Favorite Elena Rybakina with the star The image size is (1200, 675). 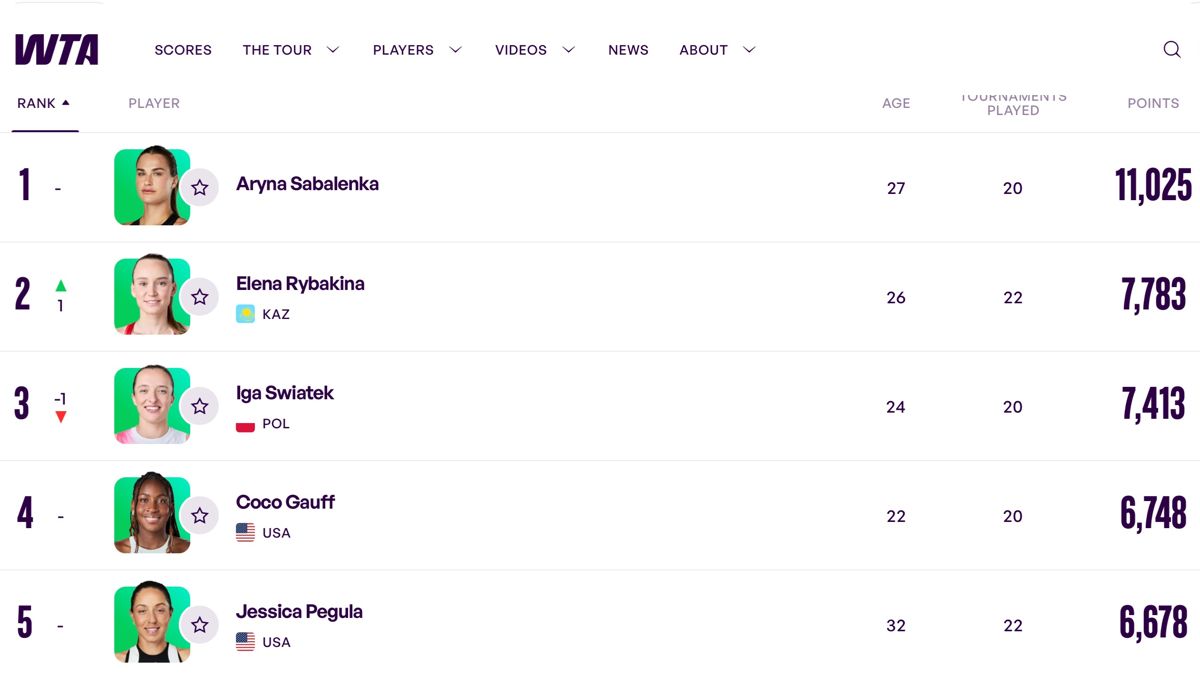click(199, 297)
